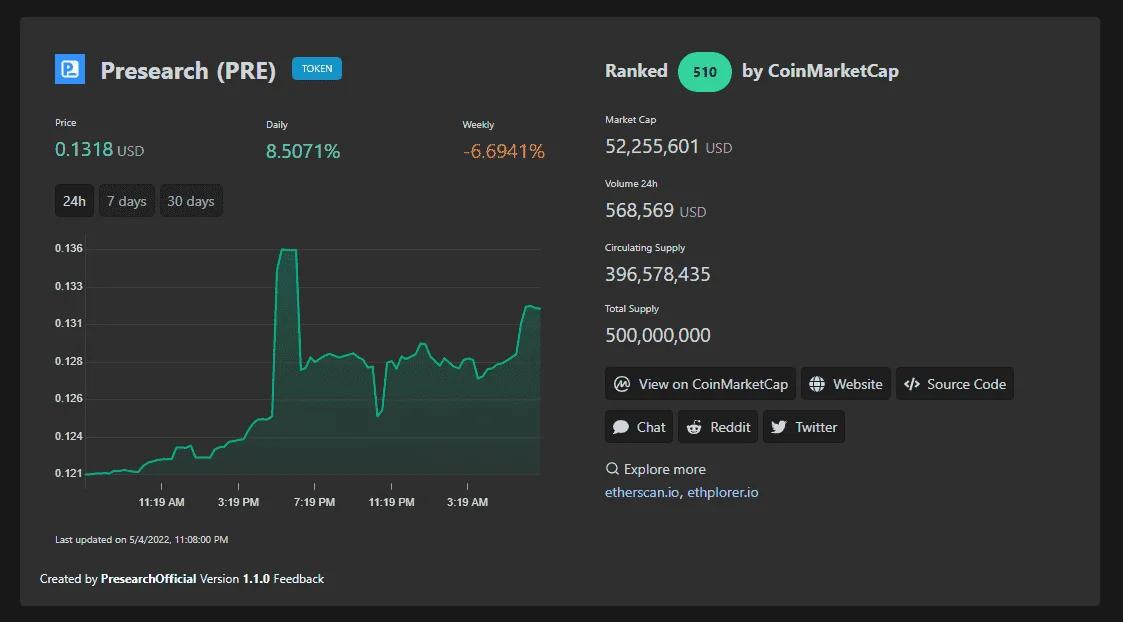1123x622 pixels.
Task: Click the 0.1318 USD price value
Action: (100, 150)
